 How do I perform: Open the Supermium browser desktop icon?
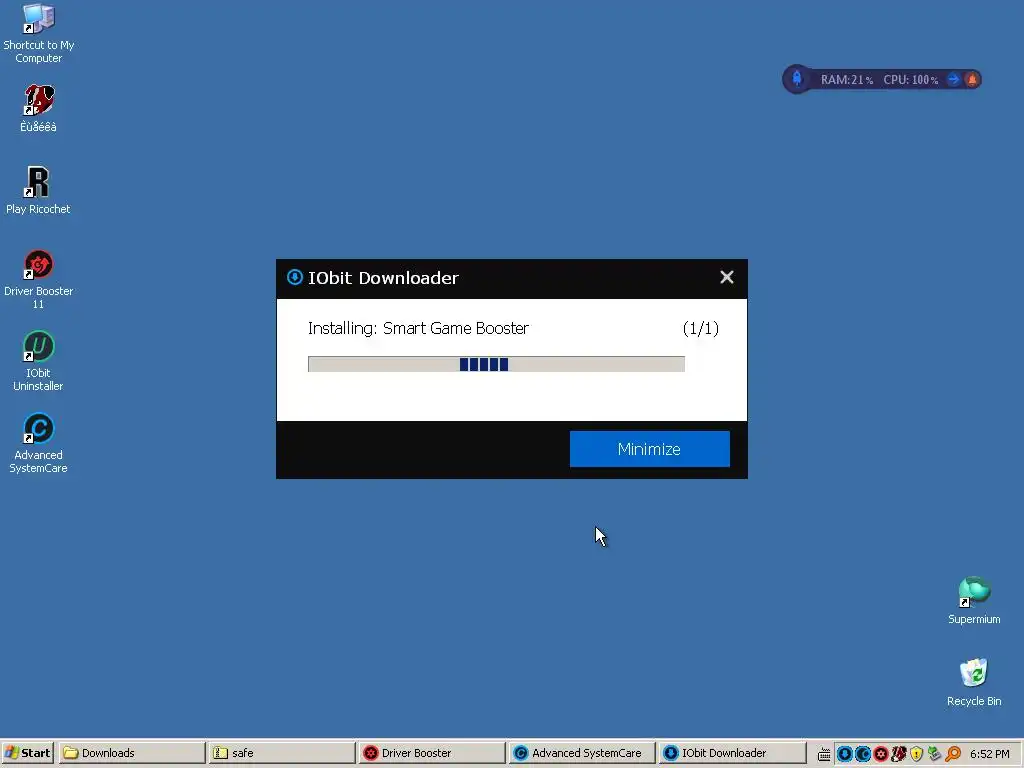974,600
